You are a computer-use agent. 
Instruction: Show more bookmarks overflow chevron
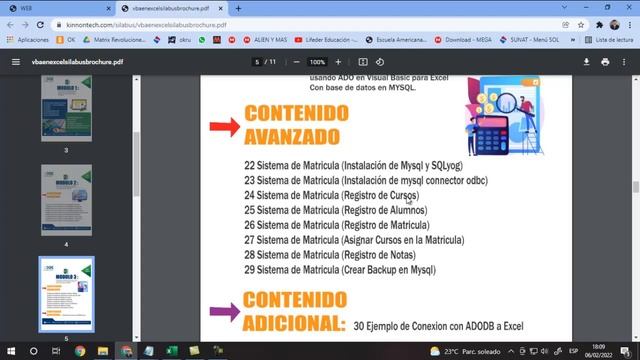click(573, 40)
